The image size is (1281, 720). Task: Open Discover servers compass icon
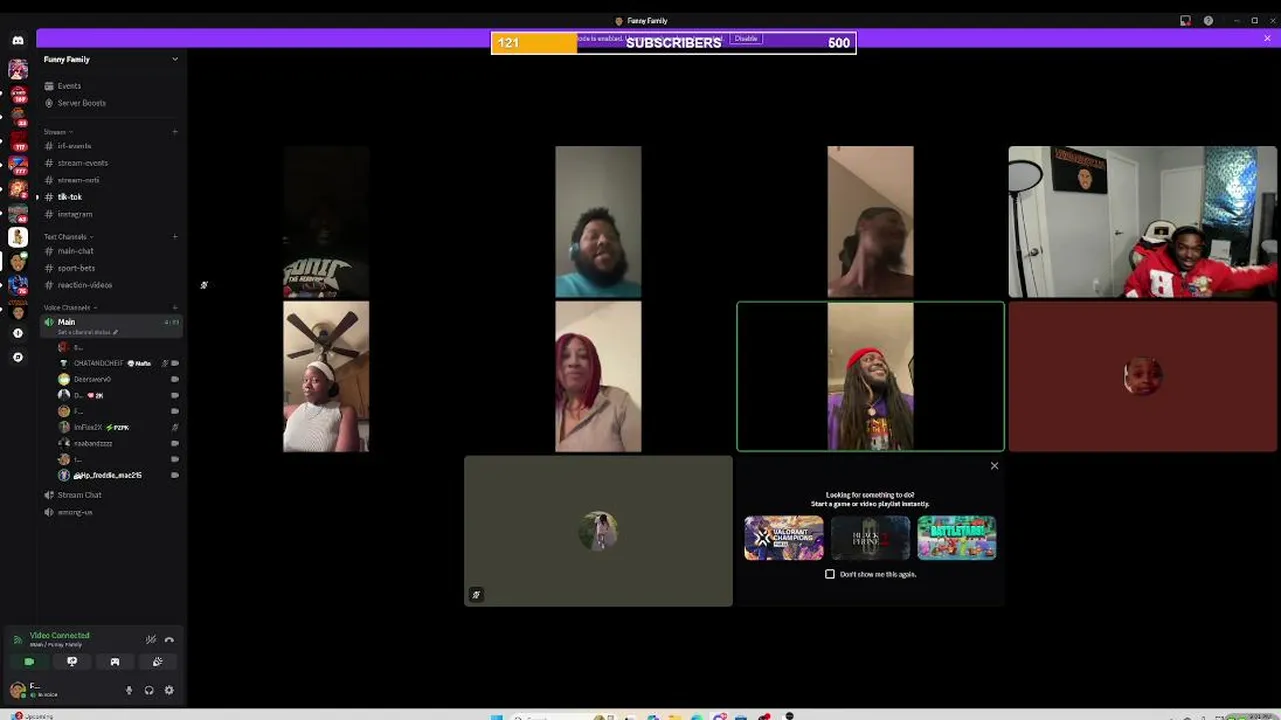click(x=17, y=357)
